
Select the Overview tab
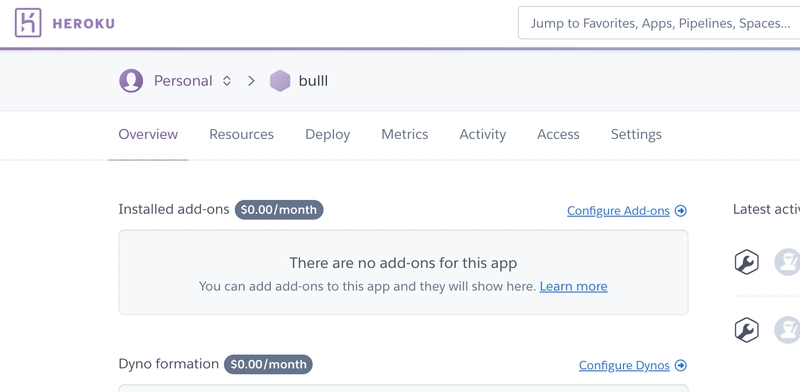[x=148, y=134]
